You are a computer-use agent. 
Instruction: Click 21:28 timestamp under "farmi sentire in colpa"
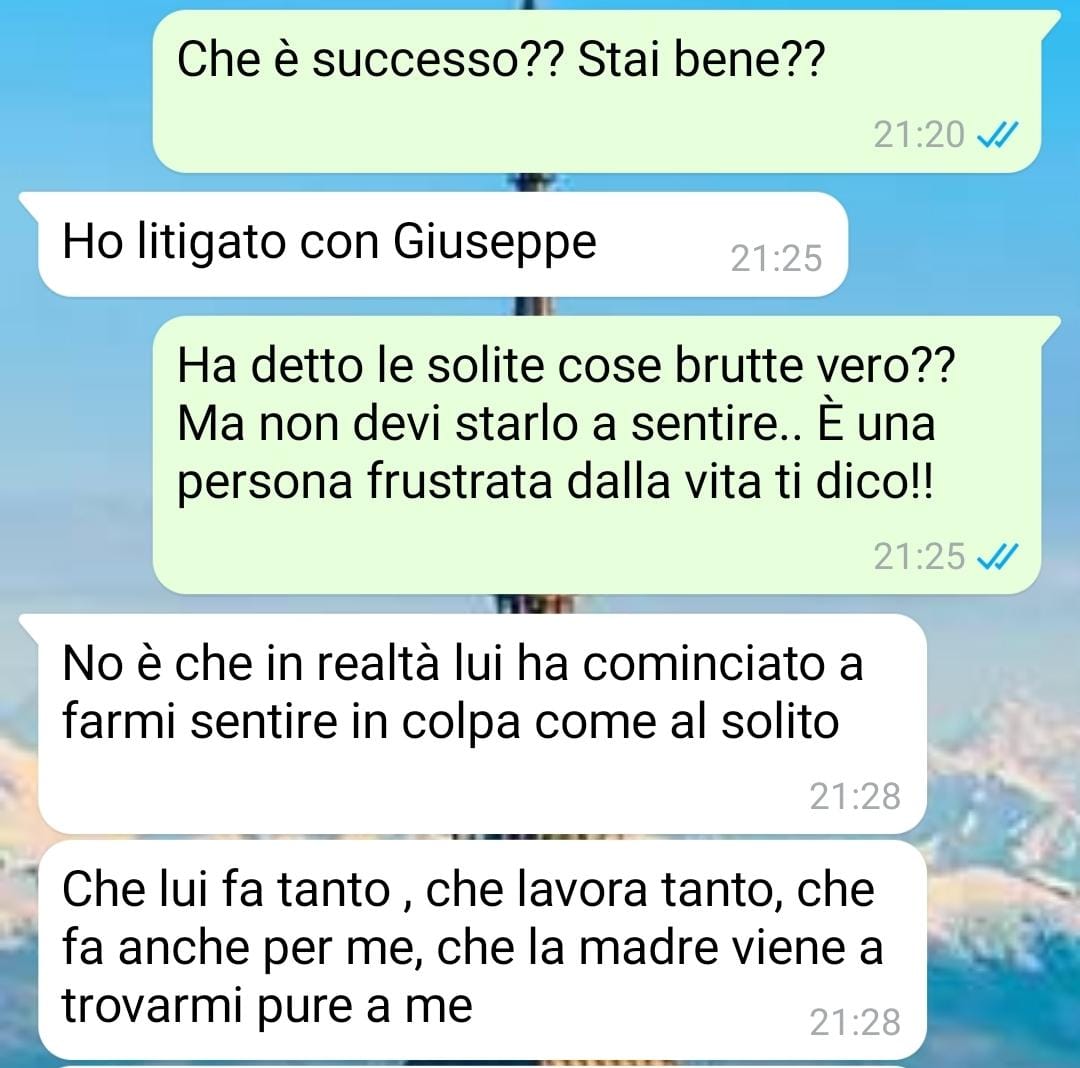point(855,796)
